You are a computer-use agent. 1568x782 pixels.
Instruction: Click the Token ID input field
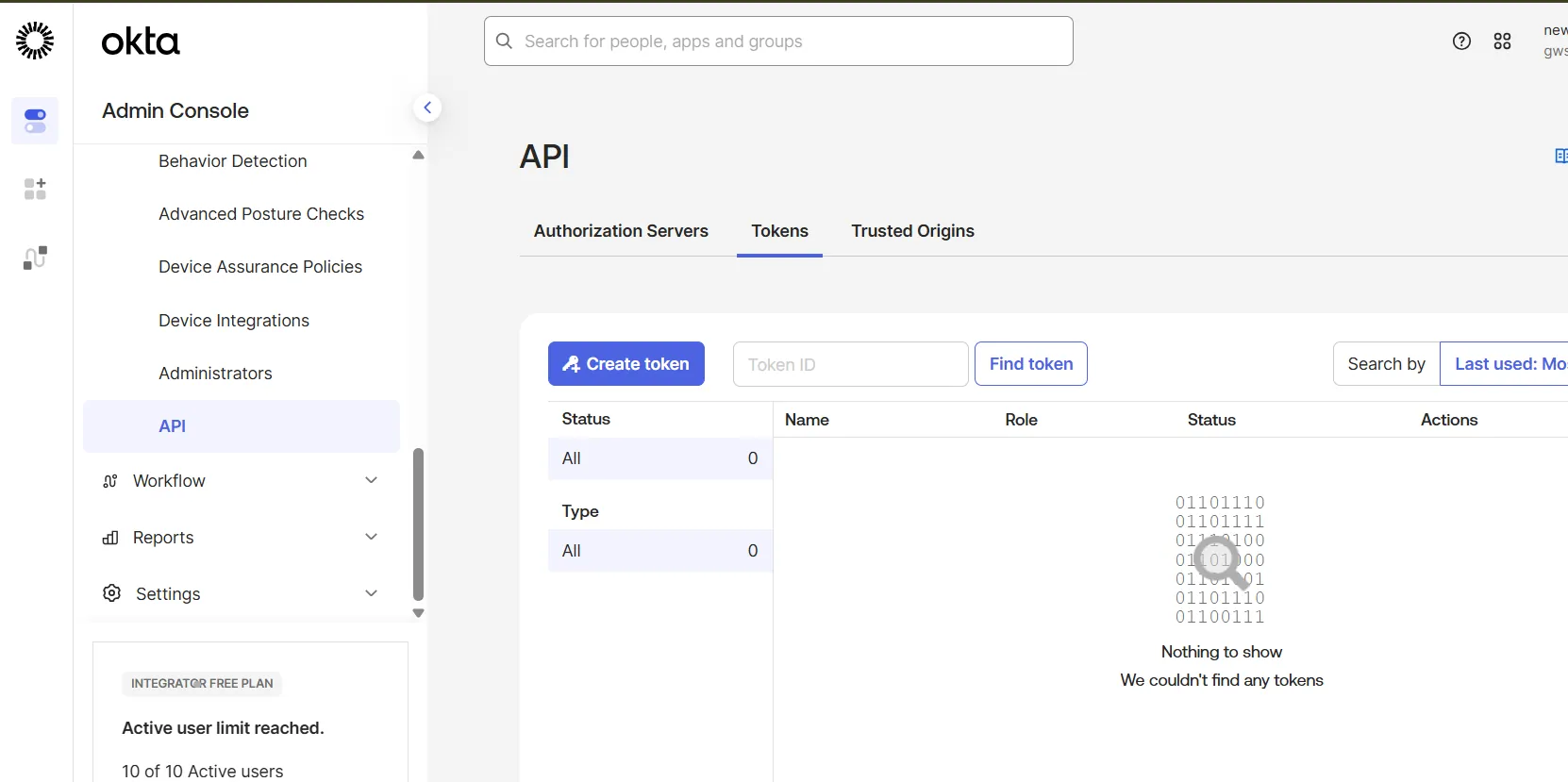pos(851,364)
